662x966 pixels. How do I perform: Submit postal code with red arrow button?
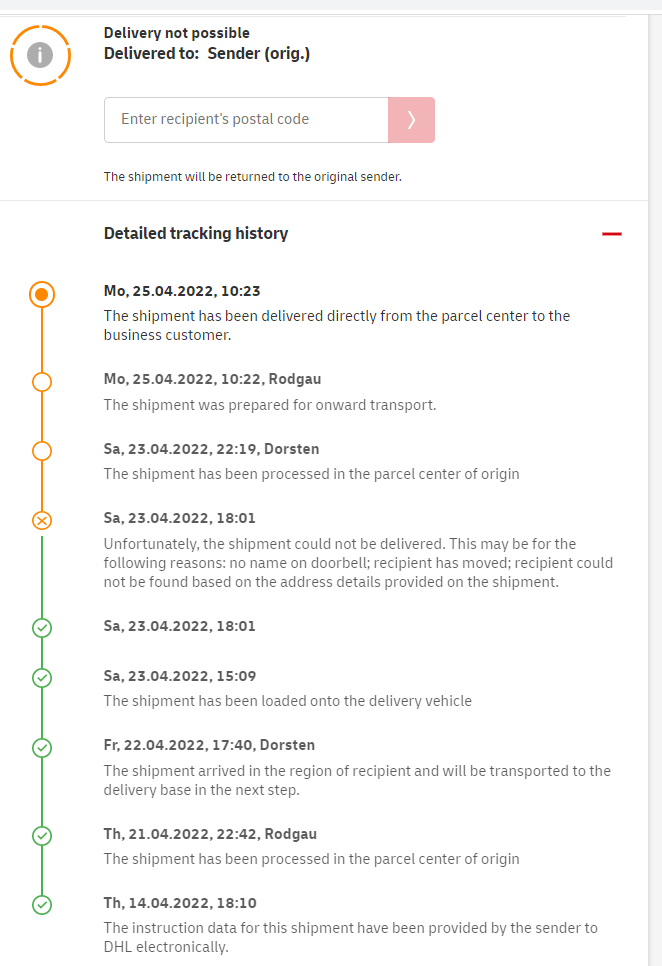(x=411, y=120)
